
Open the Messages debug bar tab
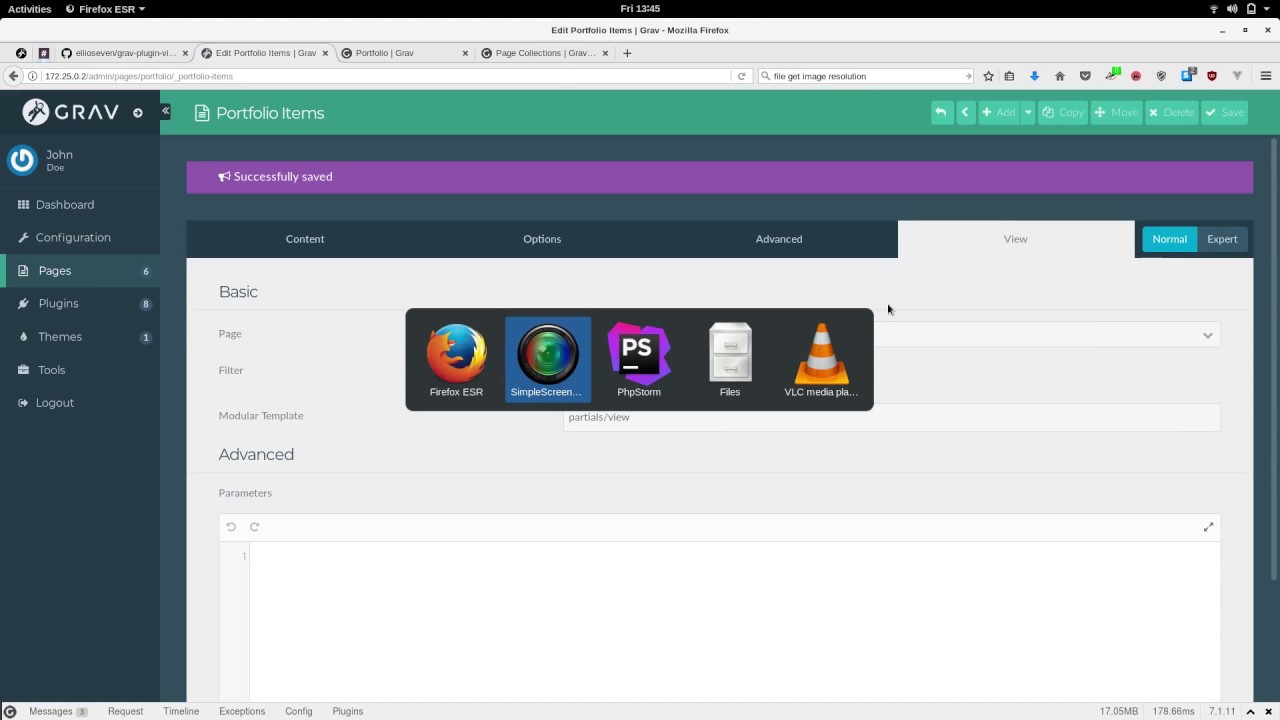point(58,711)
